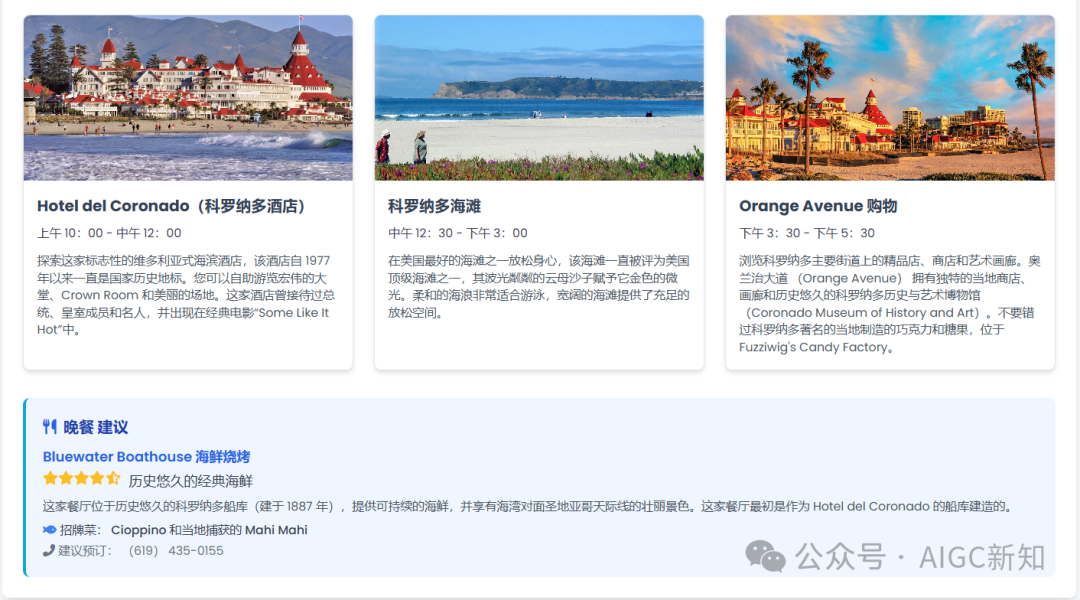Click the phone icon beside 建议预订
Screen dimensions: 1080x600
tap(48, 550)
